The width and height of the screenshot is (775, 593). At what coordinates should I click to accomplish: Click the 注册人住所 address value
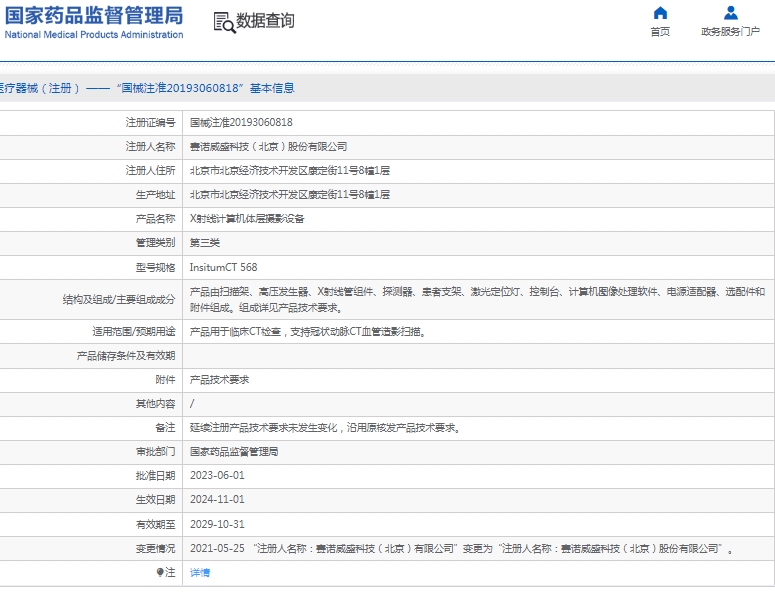click(x=290, y=170)
